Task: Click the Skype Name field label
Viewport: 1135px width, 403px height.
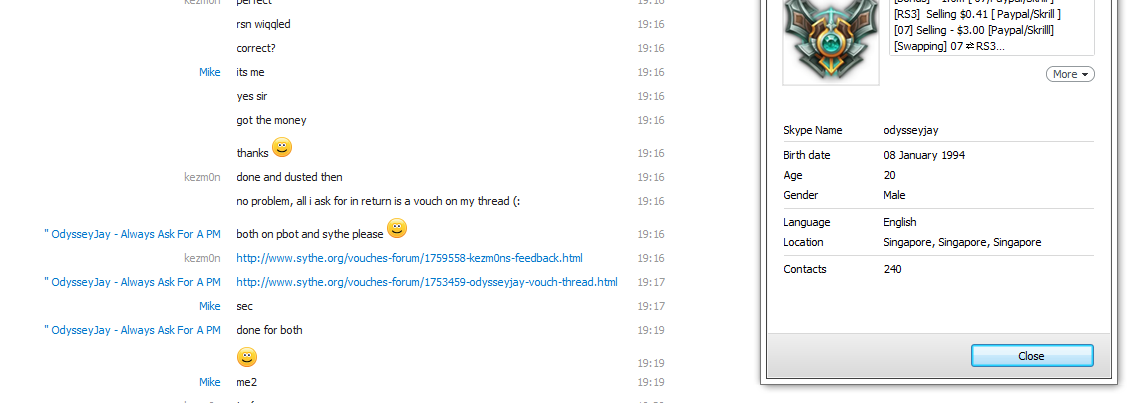Action: pos(813,131)
